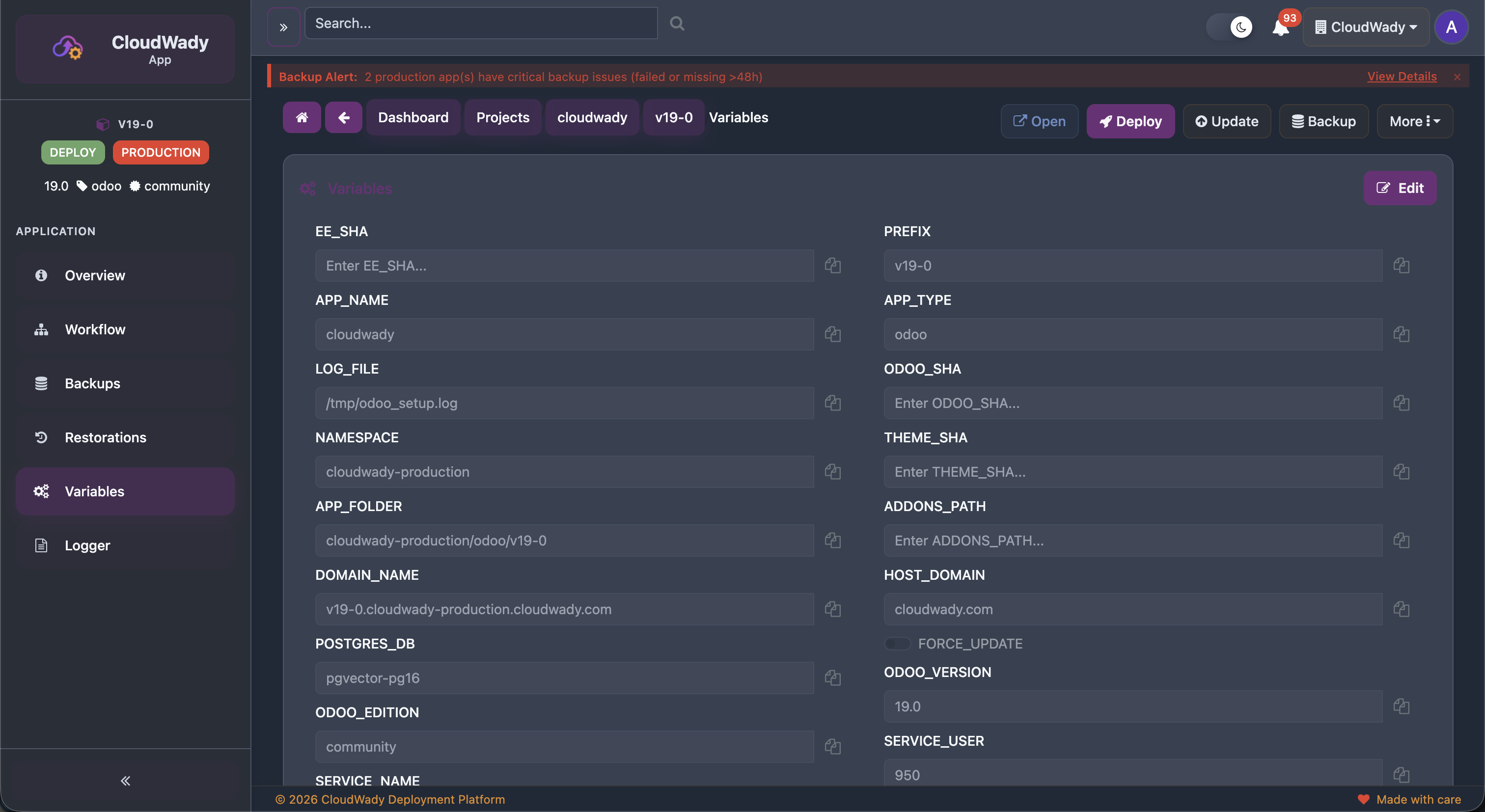This screenshot has height=812, width=1485.
Task: Open the Logger from the sidebar
Action: tap(87, 544)
